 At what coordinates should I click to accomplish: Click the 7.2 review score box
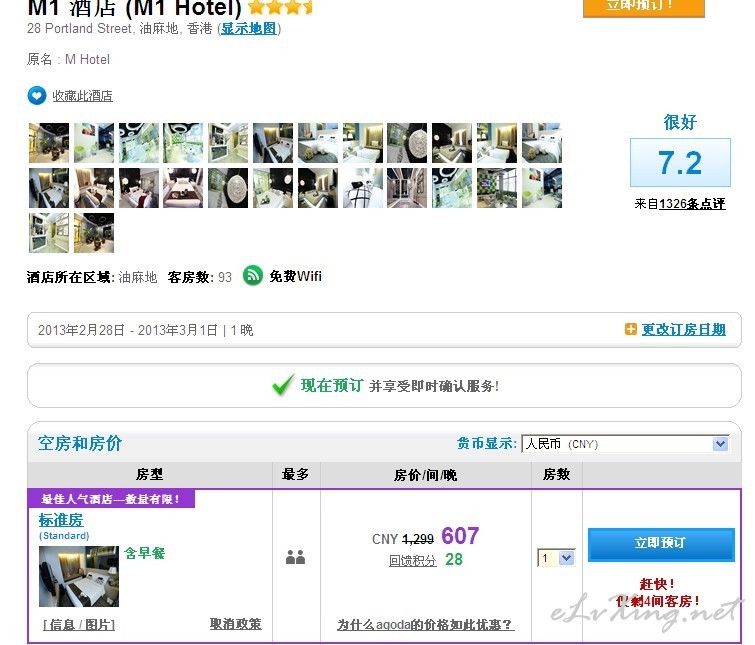point(680,162)
